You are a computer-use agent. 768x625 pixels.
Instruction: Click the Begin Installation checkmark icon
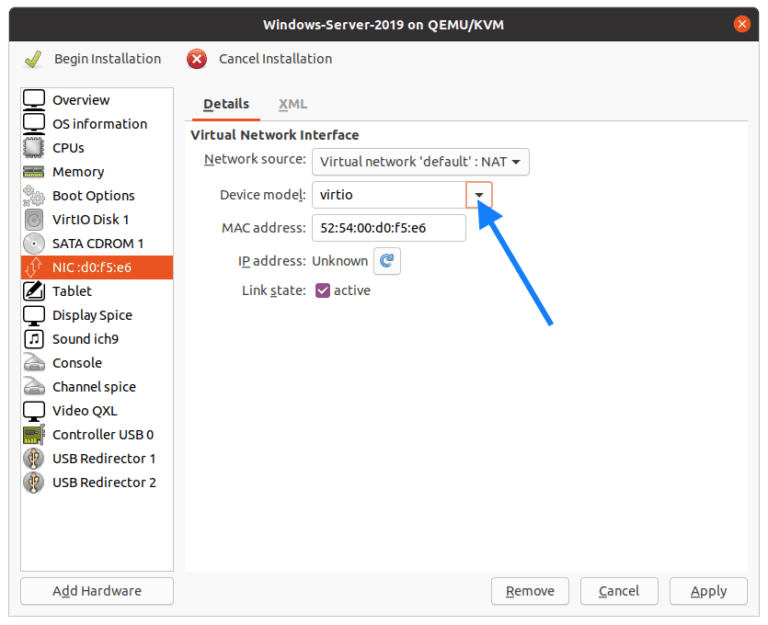pyautogui.click(x=33, y=59)
